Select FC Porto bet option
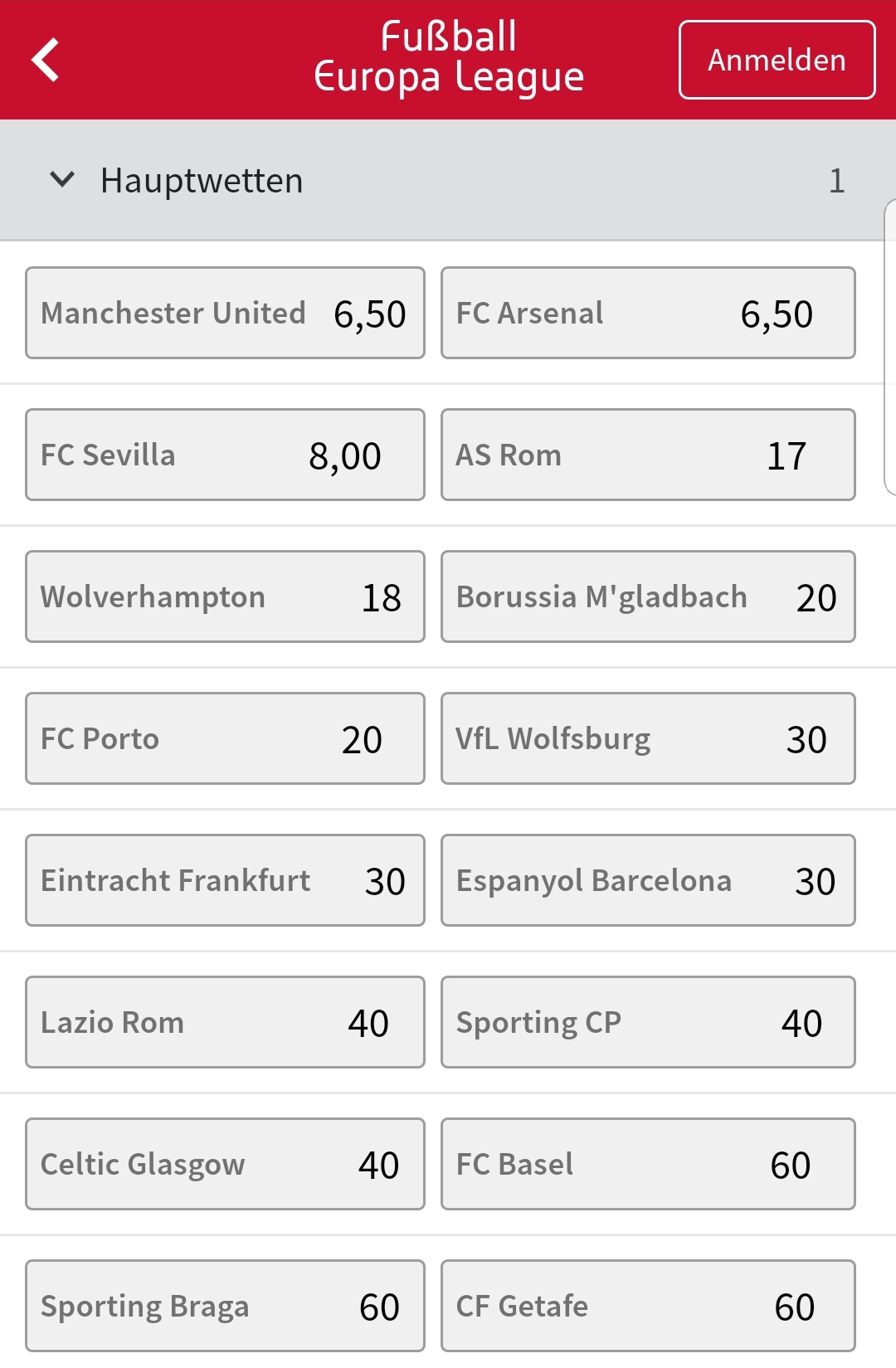896x1368 pixels. click(225, 738)
